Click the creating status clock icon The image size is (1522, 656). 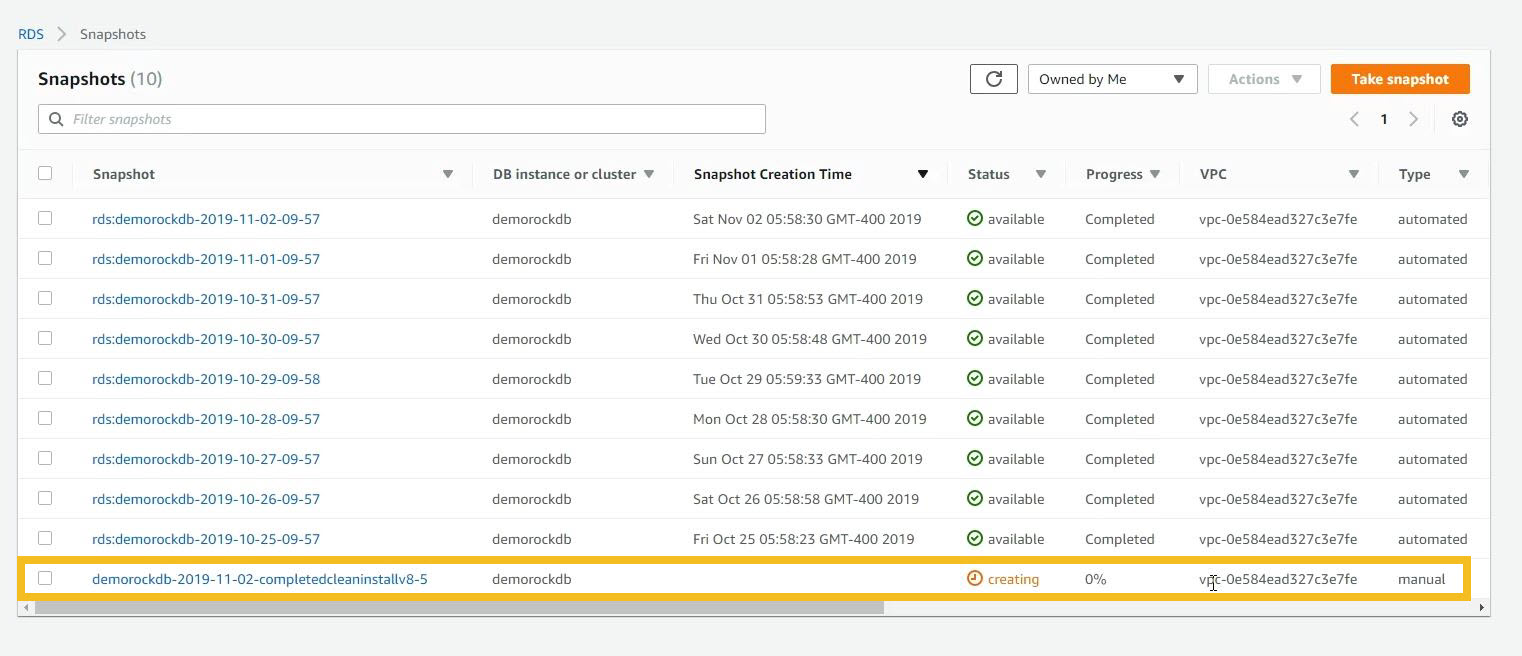[x=975, y=578]
